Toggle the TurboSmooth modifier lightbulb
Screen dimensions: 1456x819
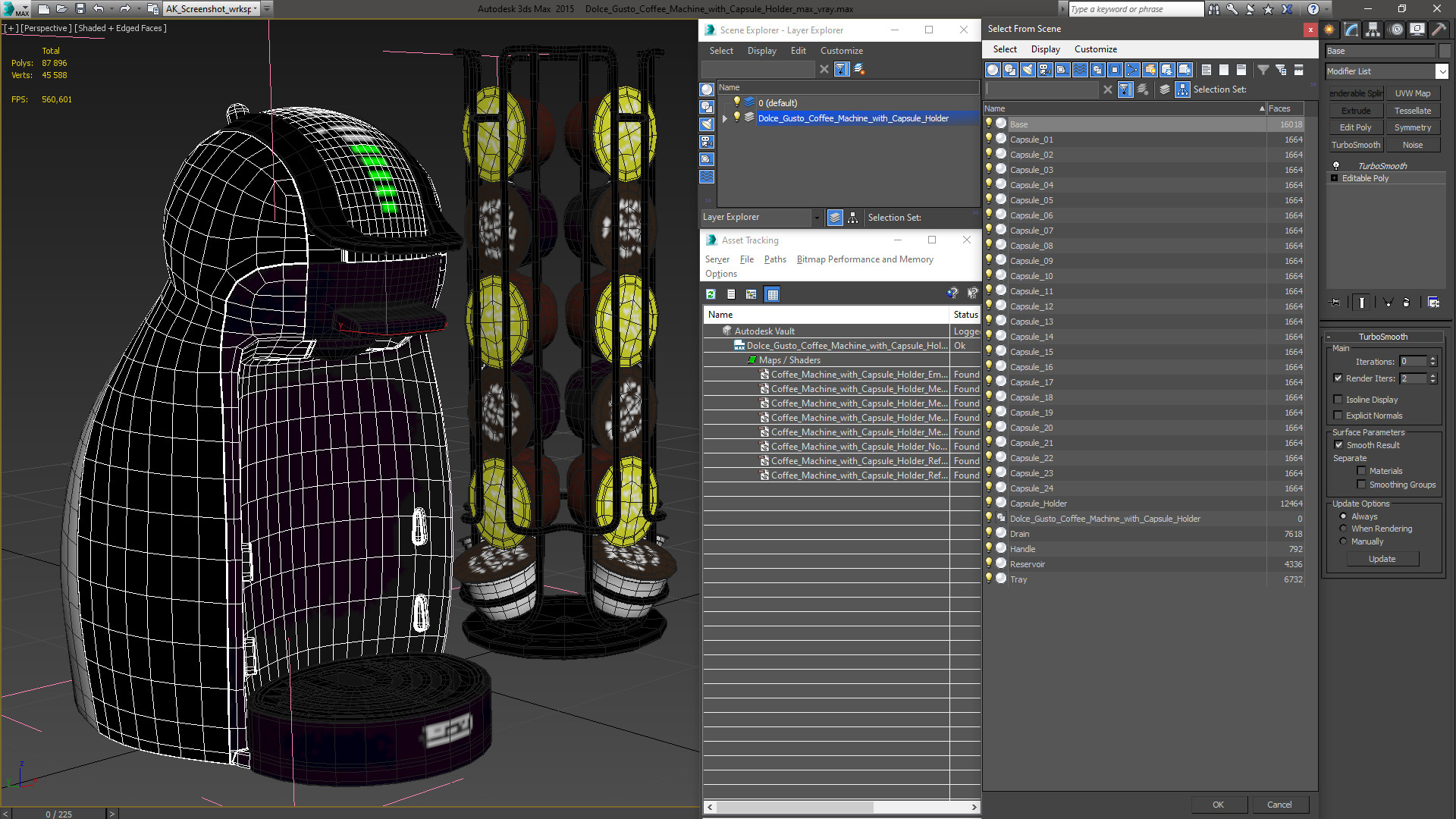click(1336, 165)
